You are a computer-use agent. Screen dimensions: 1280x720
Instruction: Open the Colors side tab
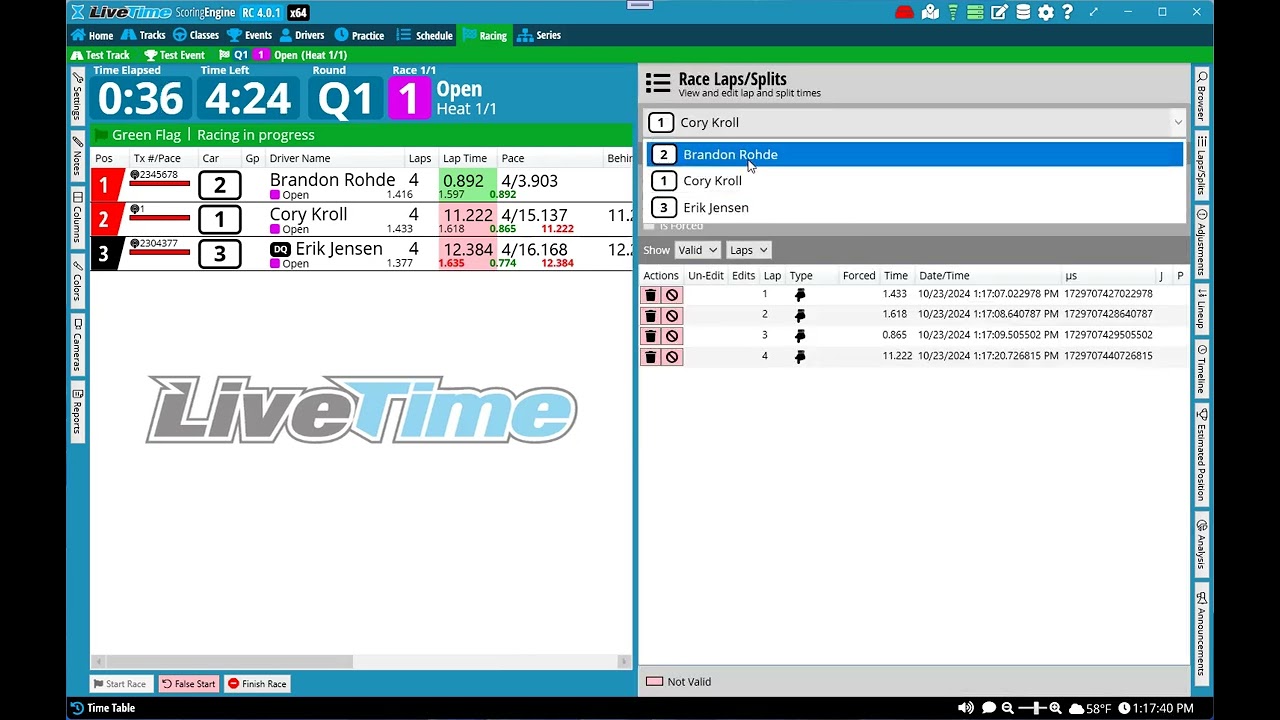pos(77,281)
